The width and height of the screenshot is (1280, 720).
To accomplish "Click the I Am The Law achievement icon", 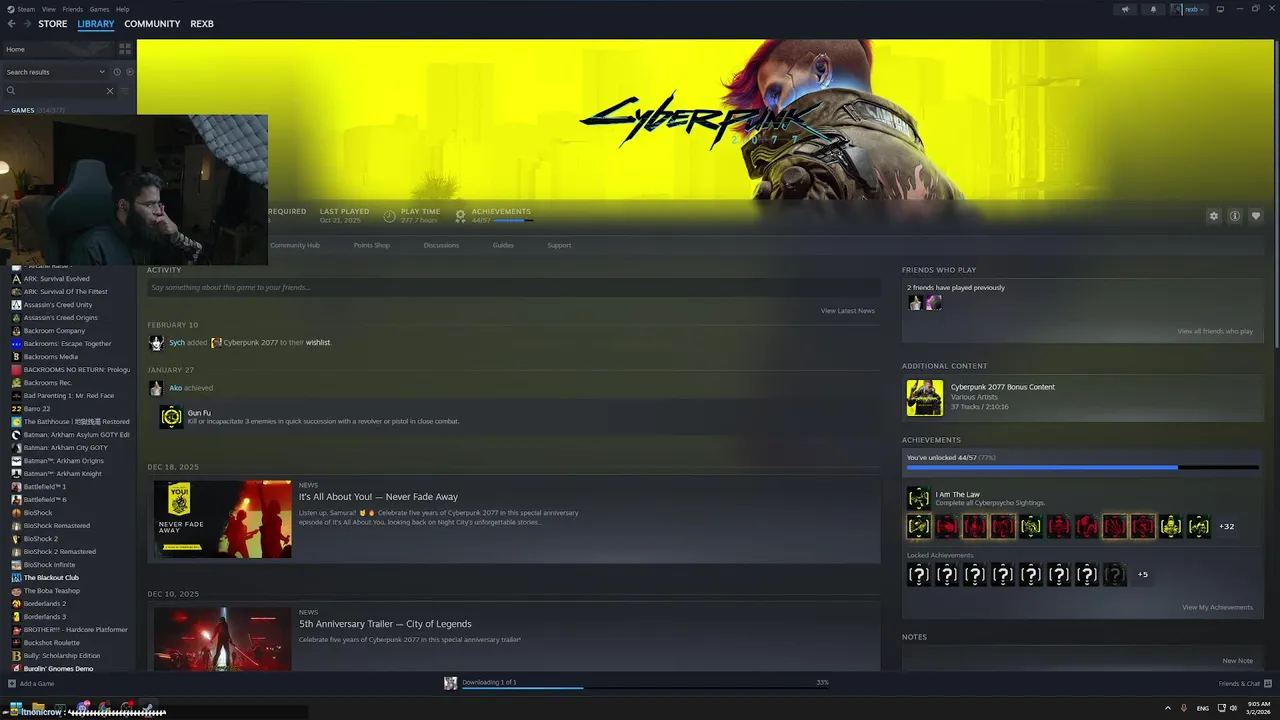I will click(918, 498).
